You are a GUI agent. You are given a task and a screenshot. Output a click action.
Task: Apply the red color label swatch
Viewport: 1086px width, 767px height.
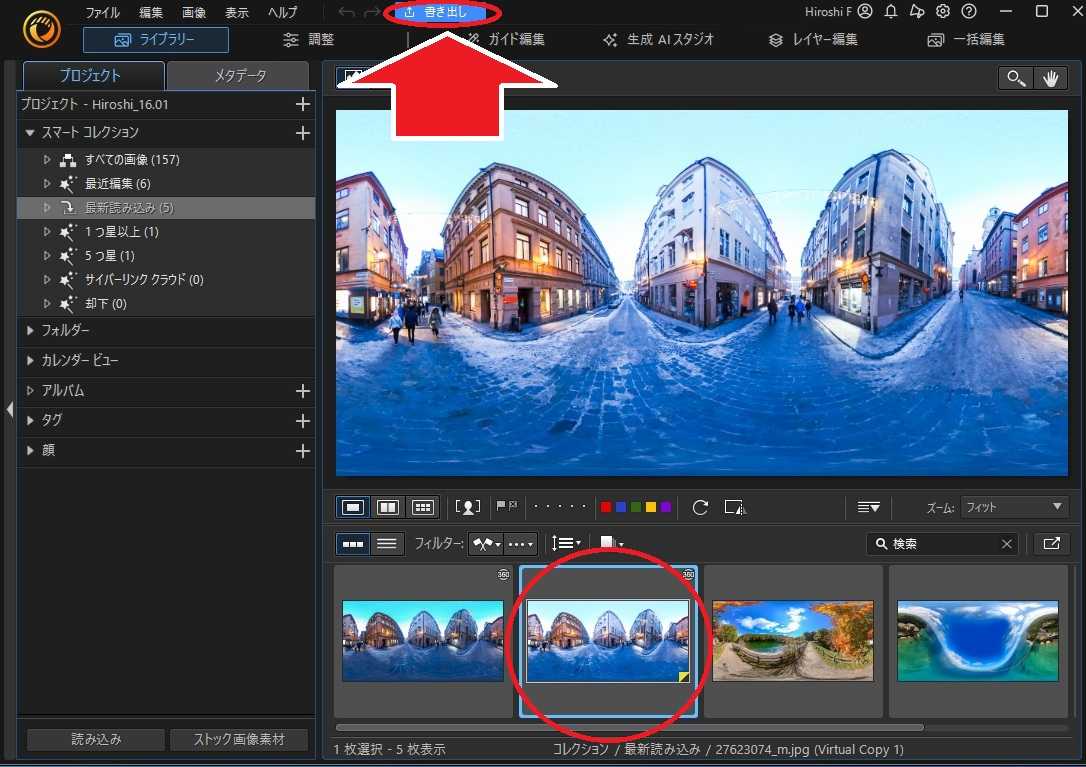[x=607, y=507]
